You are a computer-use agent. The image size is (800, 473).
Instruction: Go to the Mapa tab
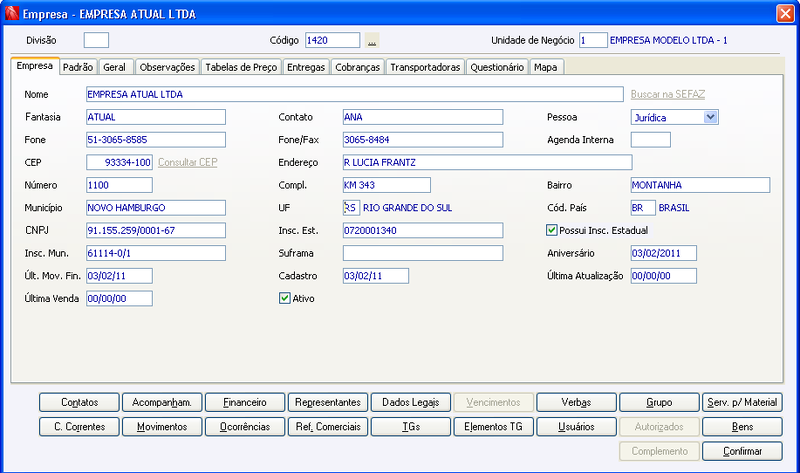[545, 67]
